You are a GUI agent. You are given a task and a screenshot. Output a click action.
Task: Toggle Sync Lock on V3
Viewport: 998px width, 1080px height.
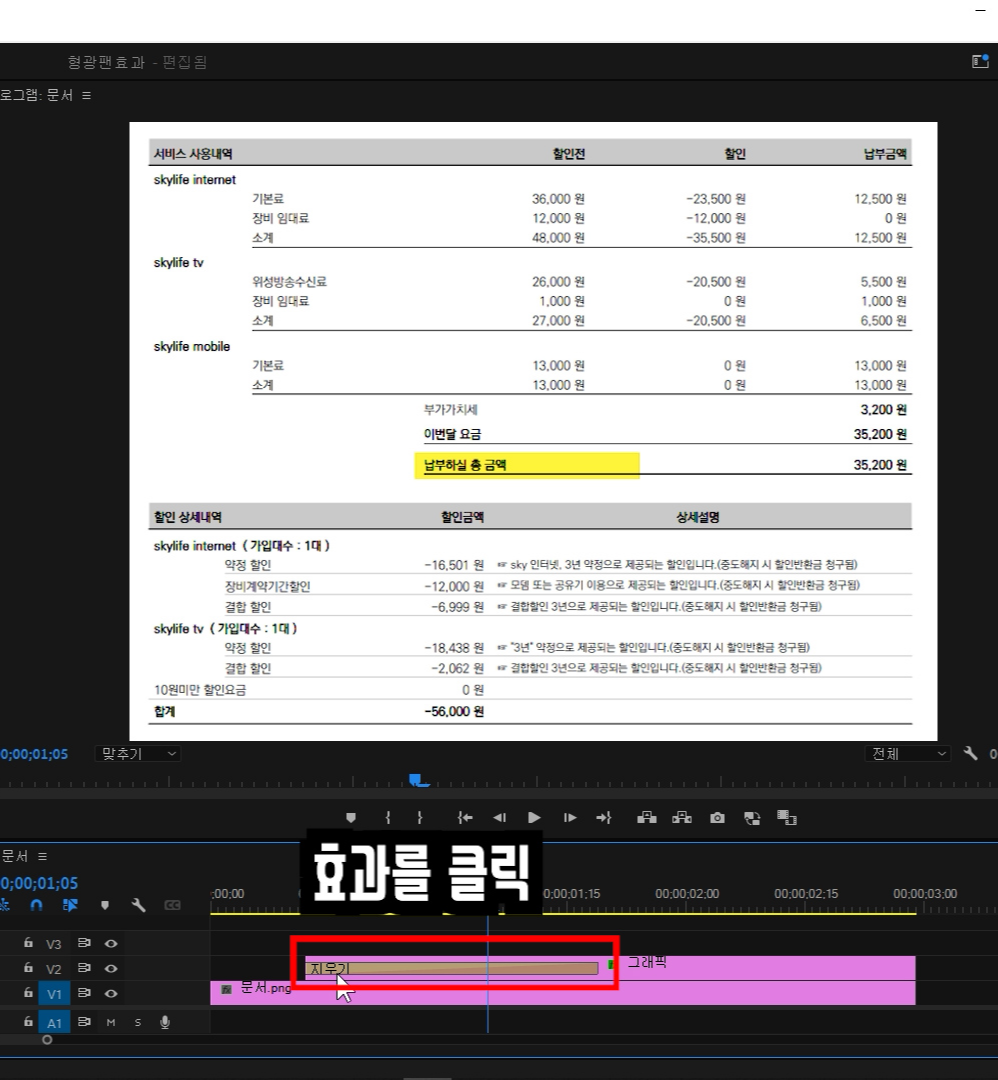click(x=84, y=943)
